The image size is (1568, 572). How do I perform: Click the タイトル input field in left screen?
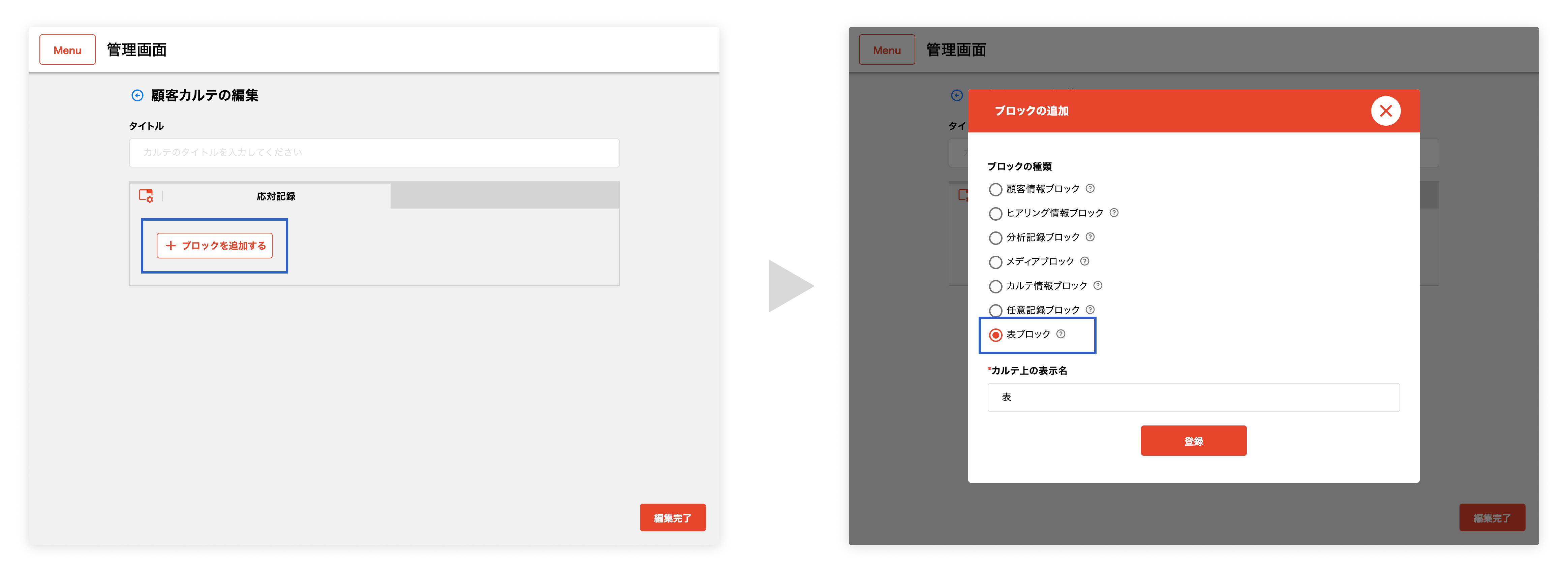tap(374, 153)
